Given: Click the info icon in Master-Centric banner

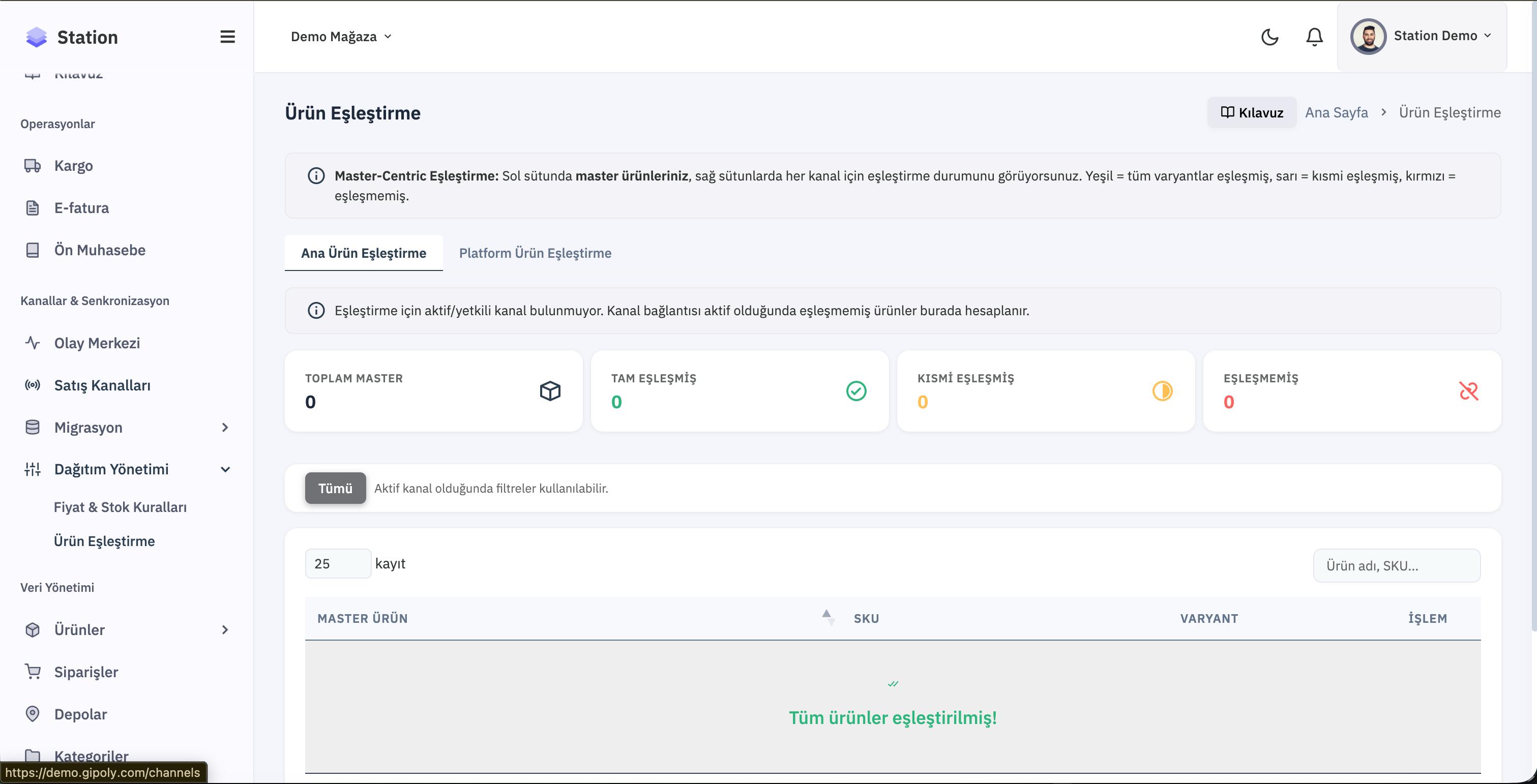Looking at the screenshot, I should click(x=316, y=176).
